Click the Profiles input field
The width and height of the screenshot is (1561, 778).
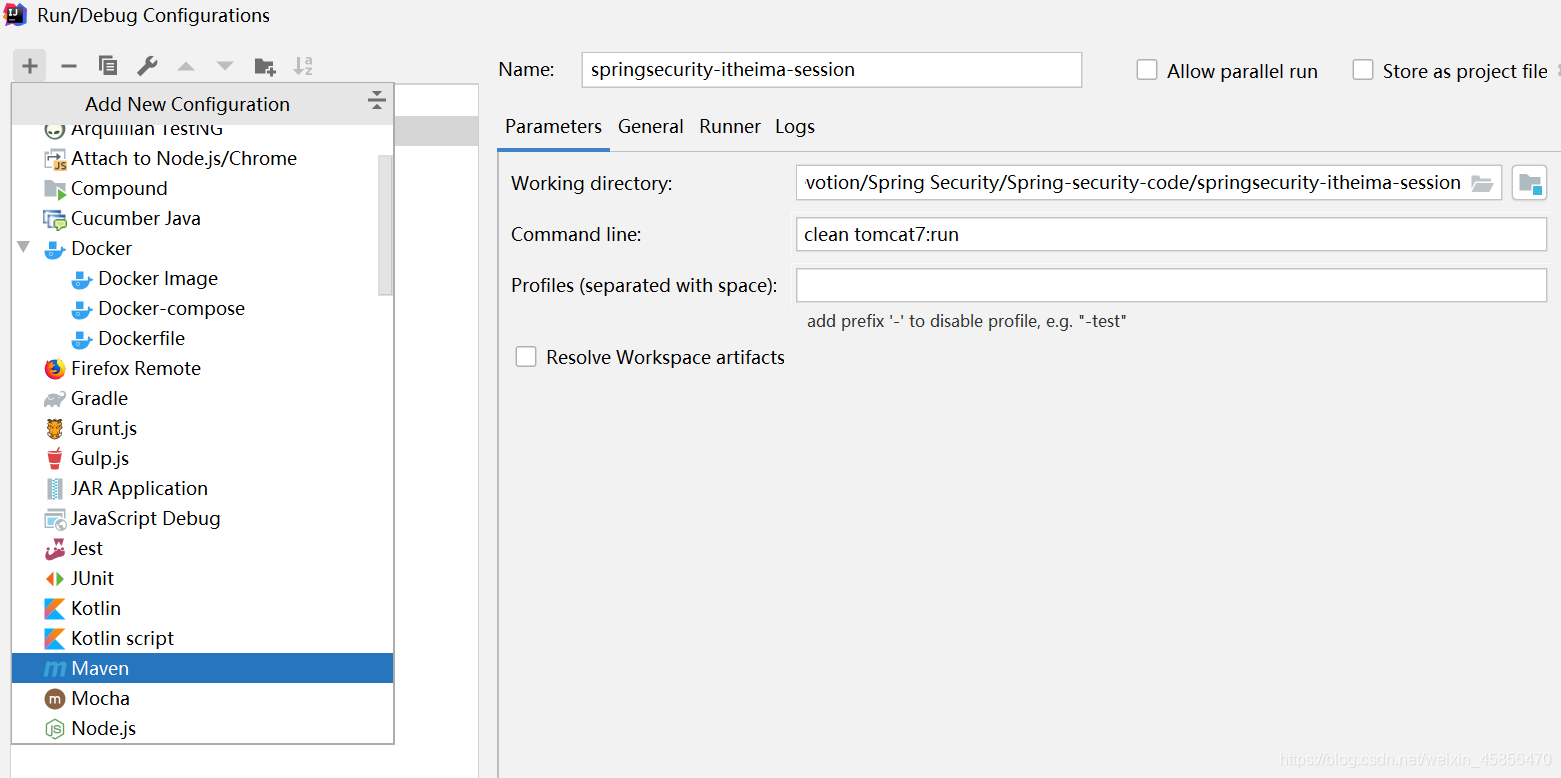[x=1171, y=285]
